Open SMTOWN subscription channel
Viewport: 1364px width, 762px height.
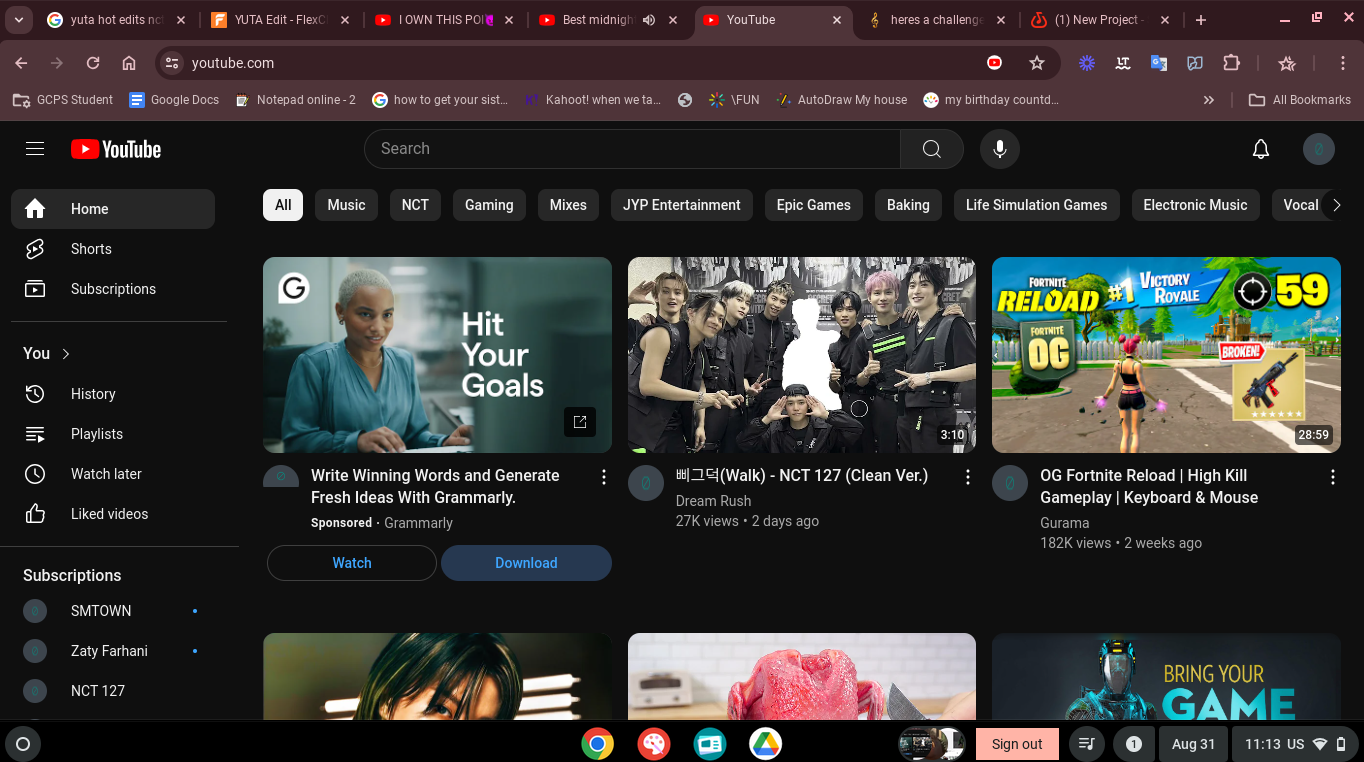[x=113, y=611]
